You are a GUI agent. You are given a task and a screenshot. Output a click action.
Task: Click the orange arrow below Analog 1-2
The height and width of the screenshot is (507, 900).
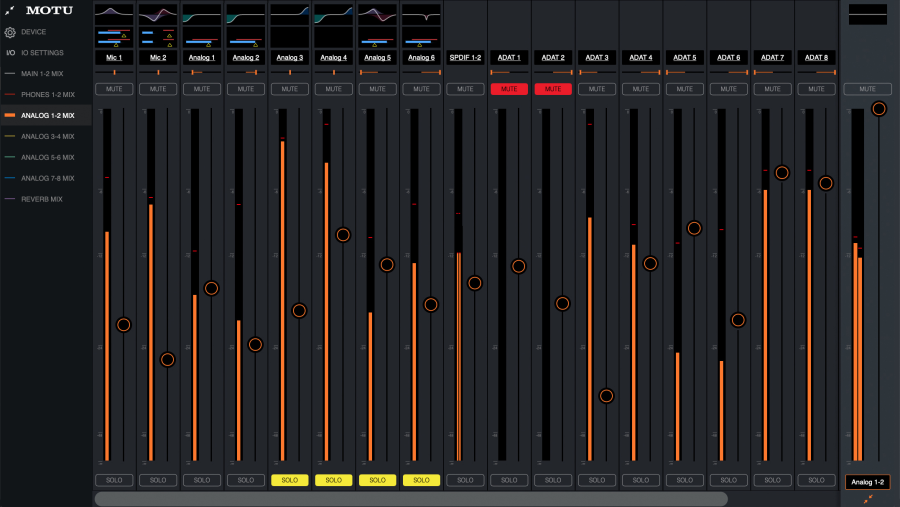click(868, 500)
